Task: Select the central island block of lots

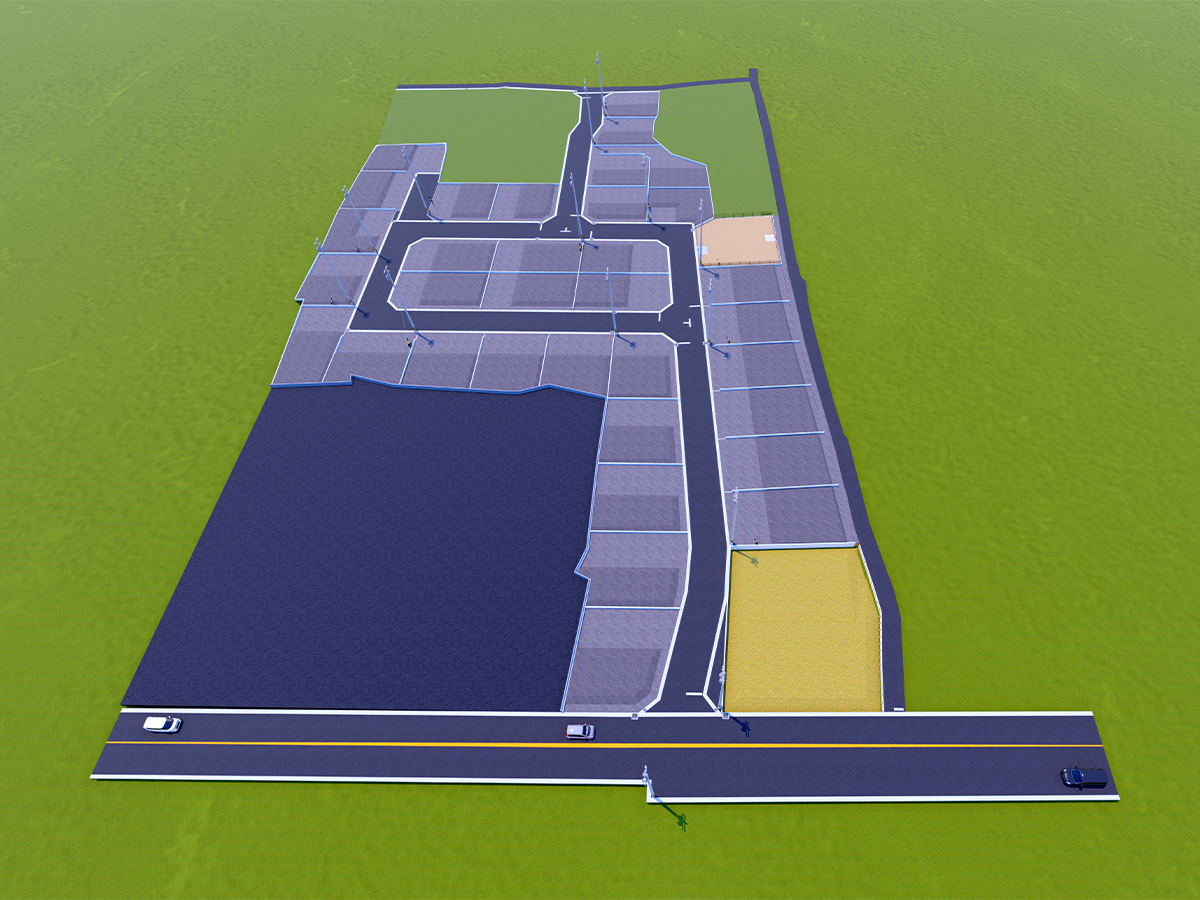Action: (532, 274)
